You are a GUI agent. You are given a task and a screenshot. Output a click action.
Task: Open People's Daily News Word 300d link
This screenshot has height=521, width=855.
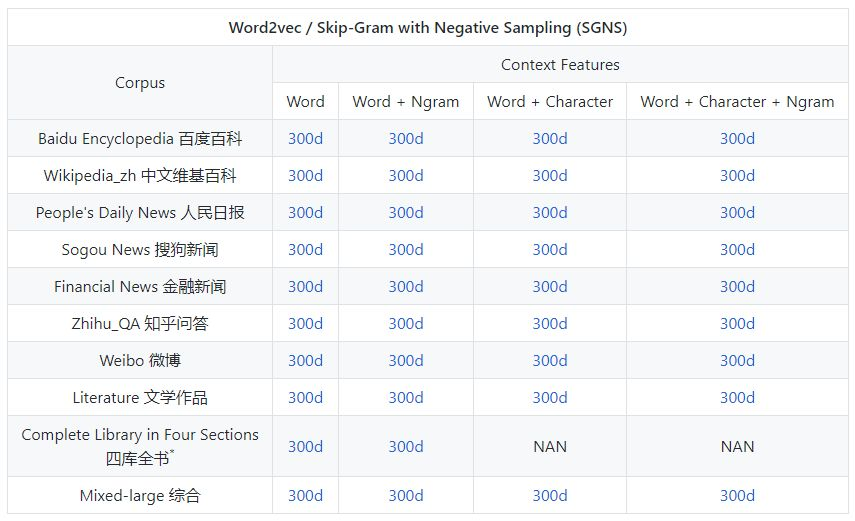pos(305,213)
